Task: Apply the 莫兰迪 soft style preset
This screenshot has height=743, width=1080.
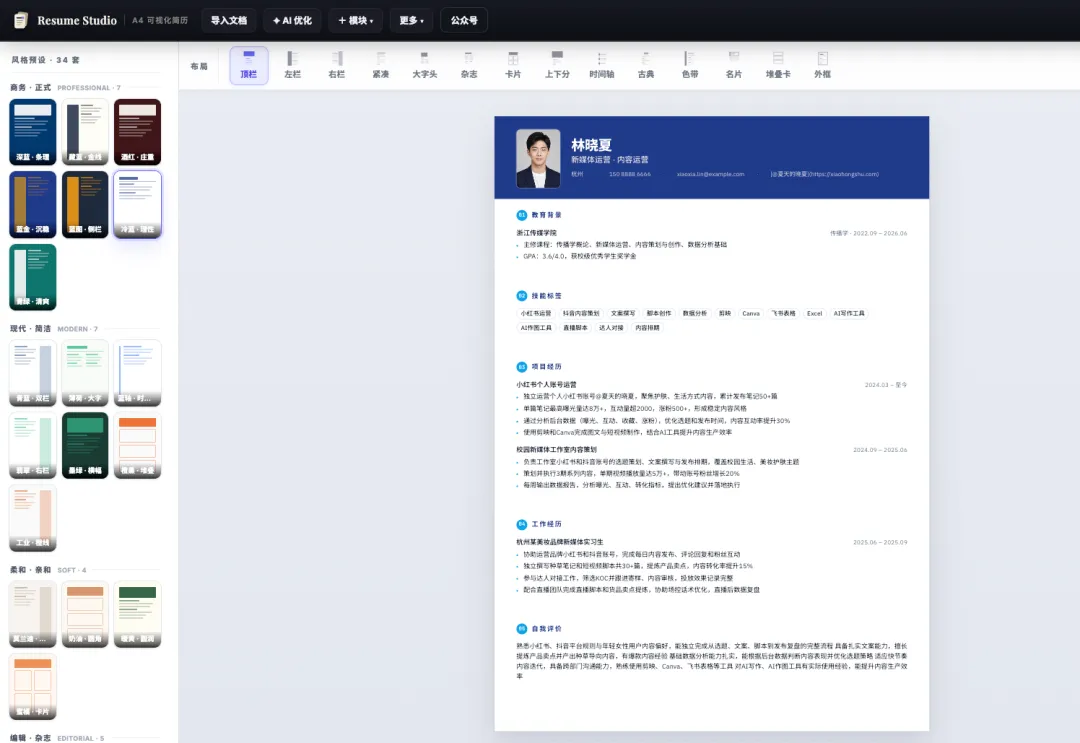Action: coord(33,614)
